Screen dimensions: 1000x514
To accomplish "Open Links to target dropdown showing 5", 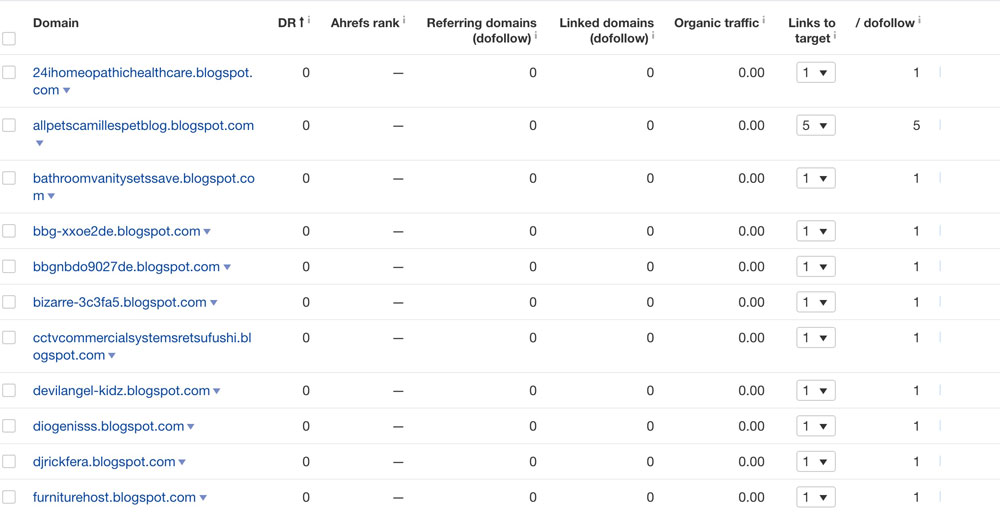I will pyautogui.click(x=815, y=126).
